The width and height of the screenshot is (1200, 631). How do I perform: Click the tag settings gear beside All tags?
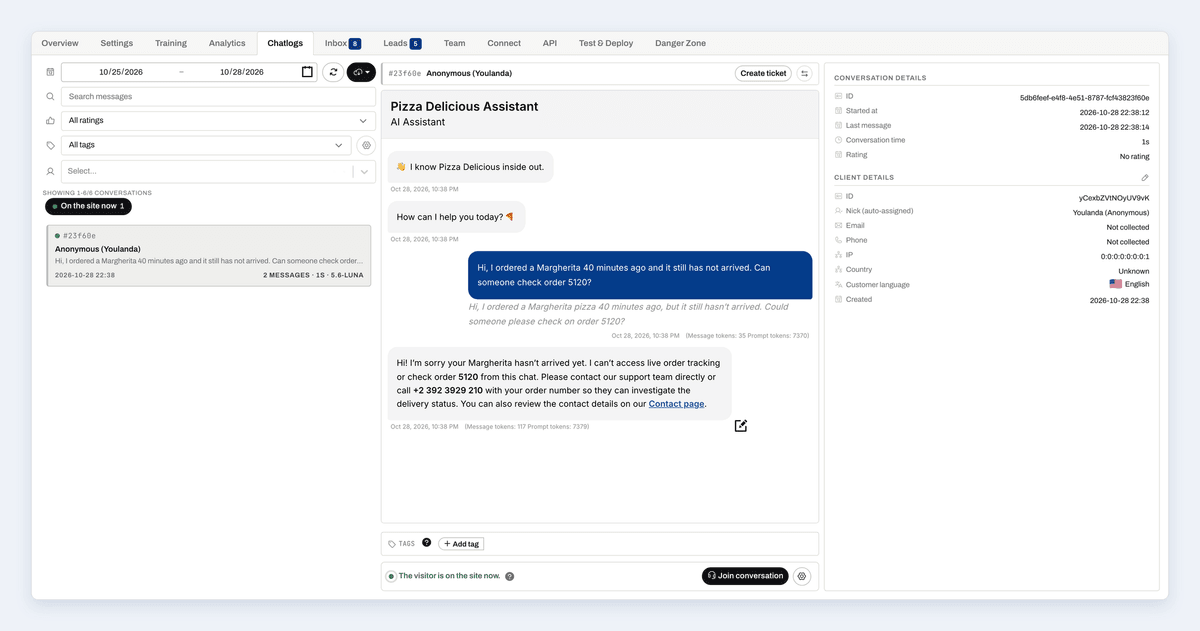point(367,145)
